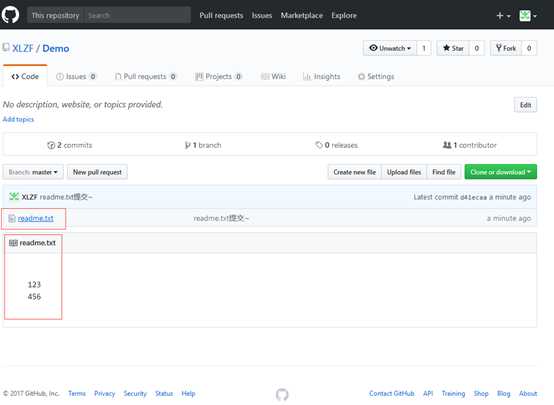The height and width of the screenshot is (405, 554).
Task: View the 0 releases page
Action: pos(336,145)
